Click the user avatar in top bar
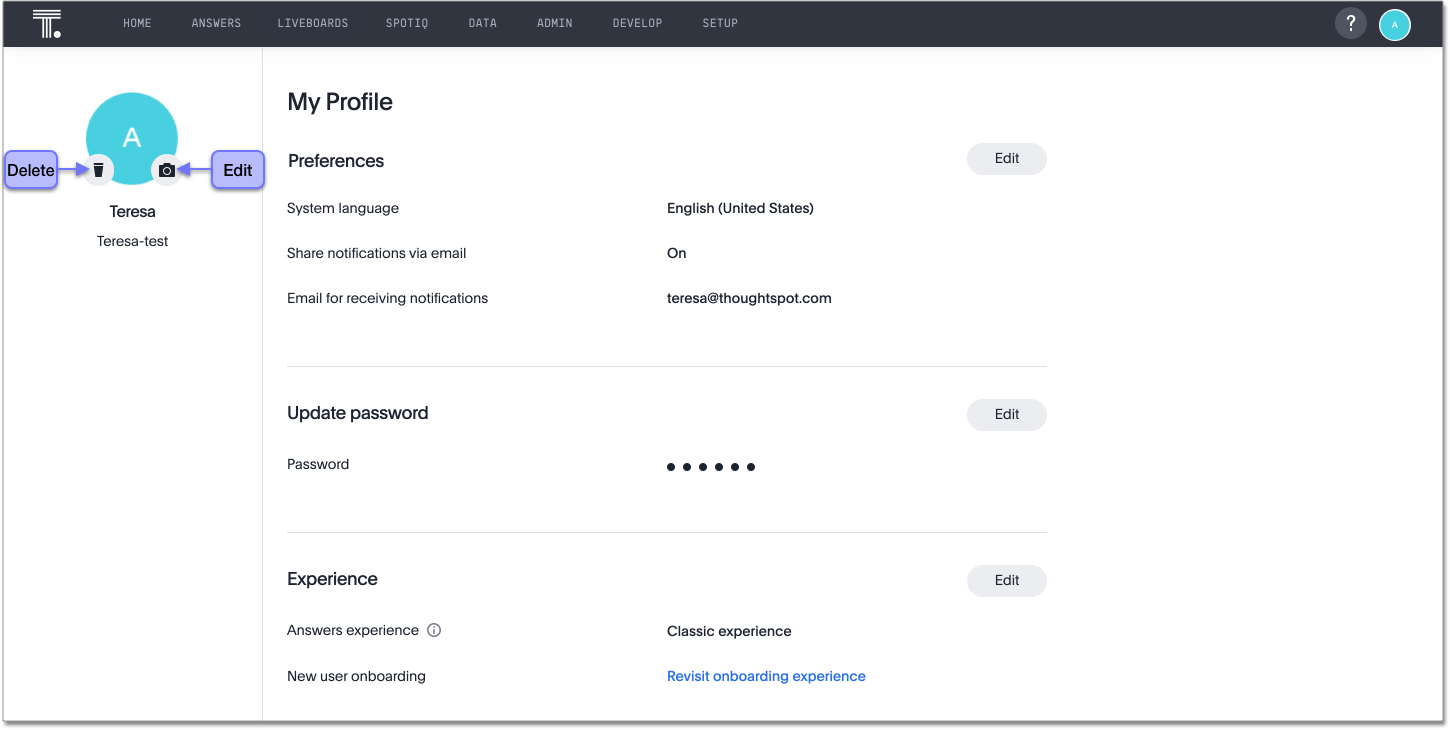 pos(1394,25)
